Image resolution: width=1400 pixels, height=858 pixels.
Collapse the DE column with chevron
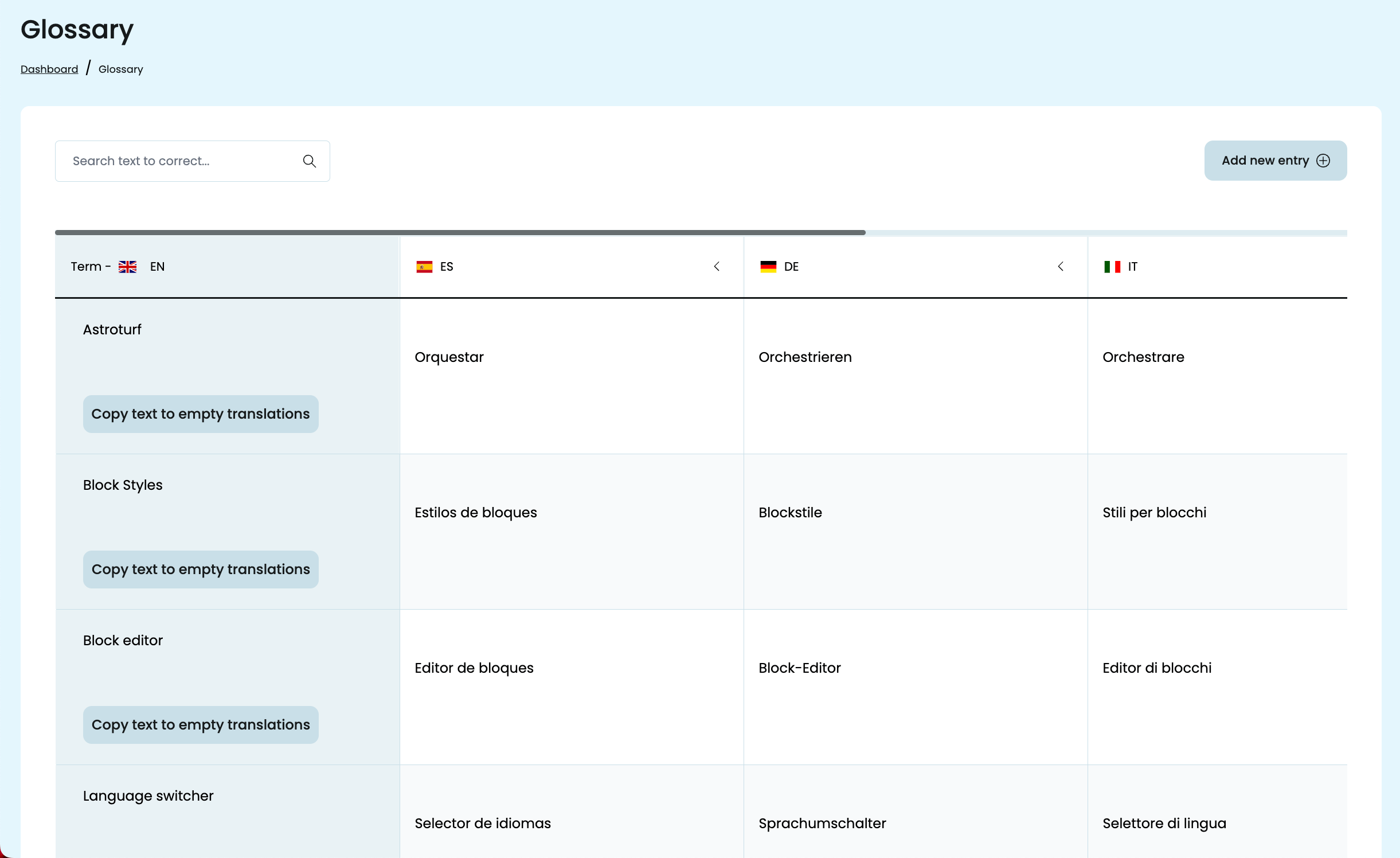click(x=1061, y=267)
